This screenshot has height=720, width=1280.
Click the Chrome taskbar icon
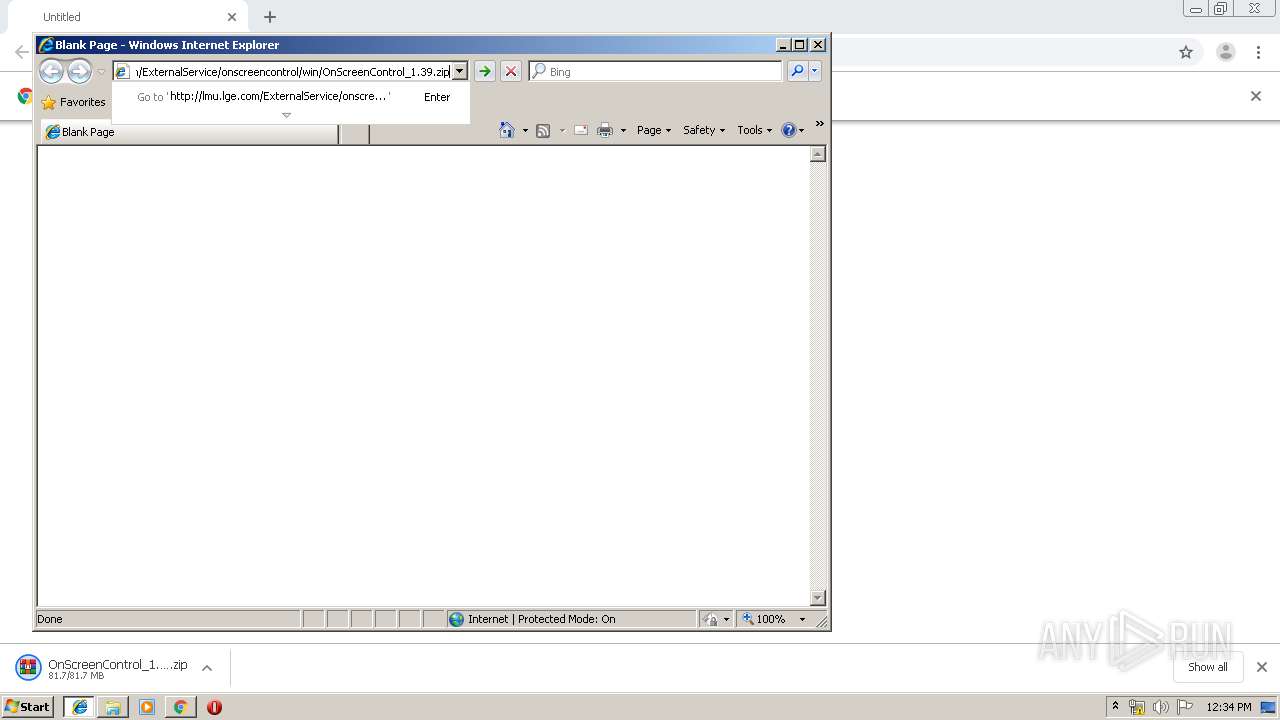180,707
